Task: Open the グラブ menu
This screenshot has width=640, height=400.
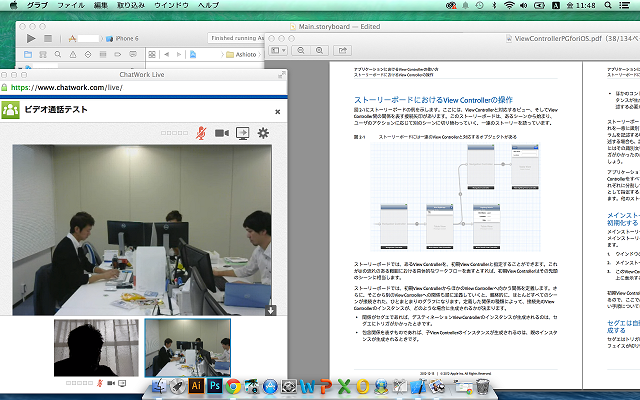Action: tap(37, 5)
